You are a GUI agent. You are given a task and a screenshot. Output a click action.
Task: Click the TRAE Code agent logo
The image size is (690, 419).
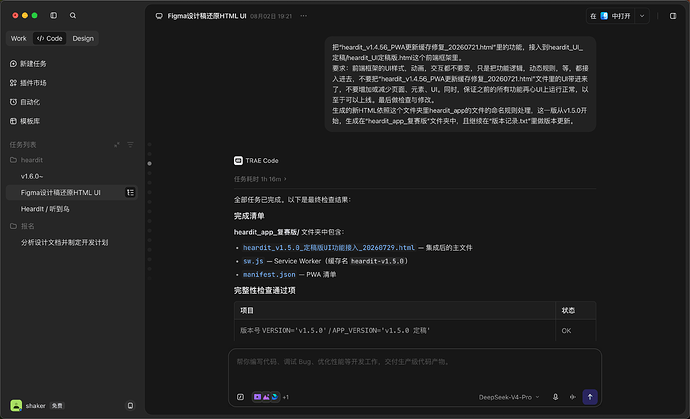(238, 161)
